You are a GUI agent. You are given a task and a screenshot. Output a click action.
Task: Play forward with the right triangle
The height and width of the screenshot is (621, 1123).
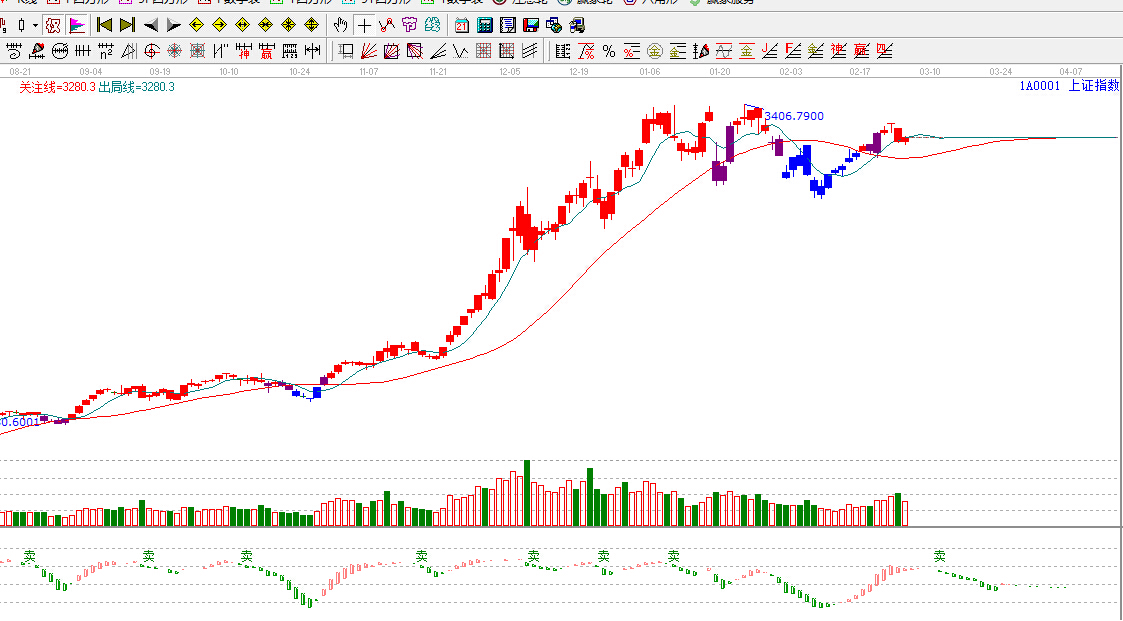[x=173, y=25]
